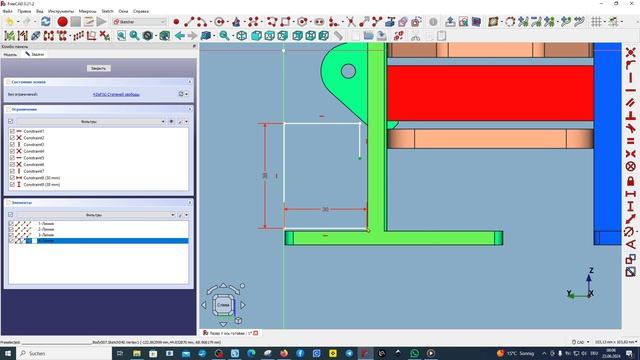The height and width of the screenshot is (360, 640).
Task: Toggle the Constraint9 (30 mm) checkbox
Action: pyautogui.click(x=12, y=184)
